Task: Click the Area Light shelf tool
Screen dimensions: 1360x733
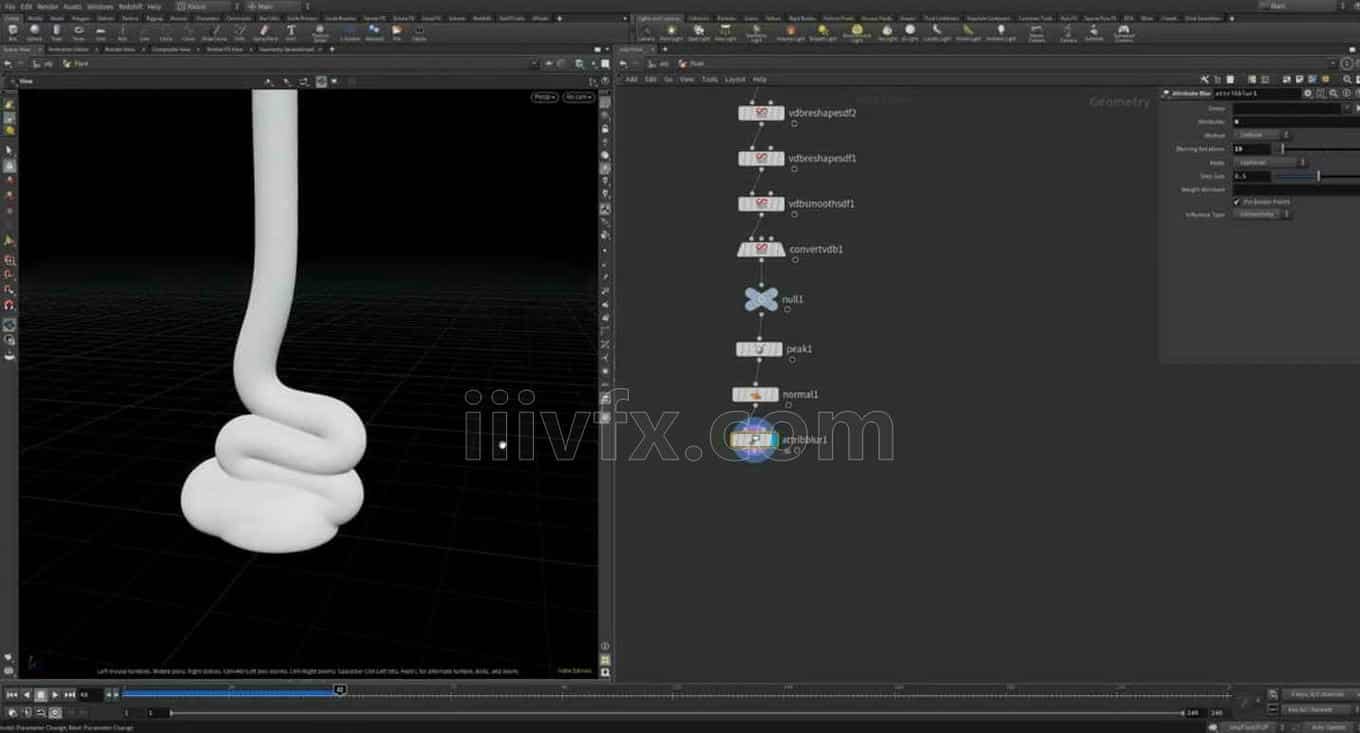Action: point(725,32)
